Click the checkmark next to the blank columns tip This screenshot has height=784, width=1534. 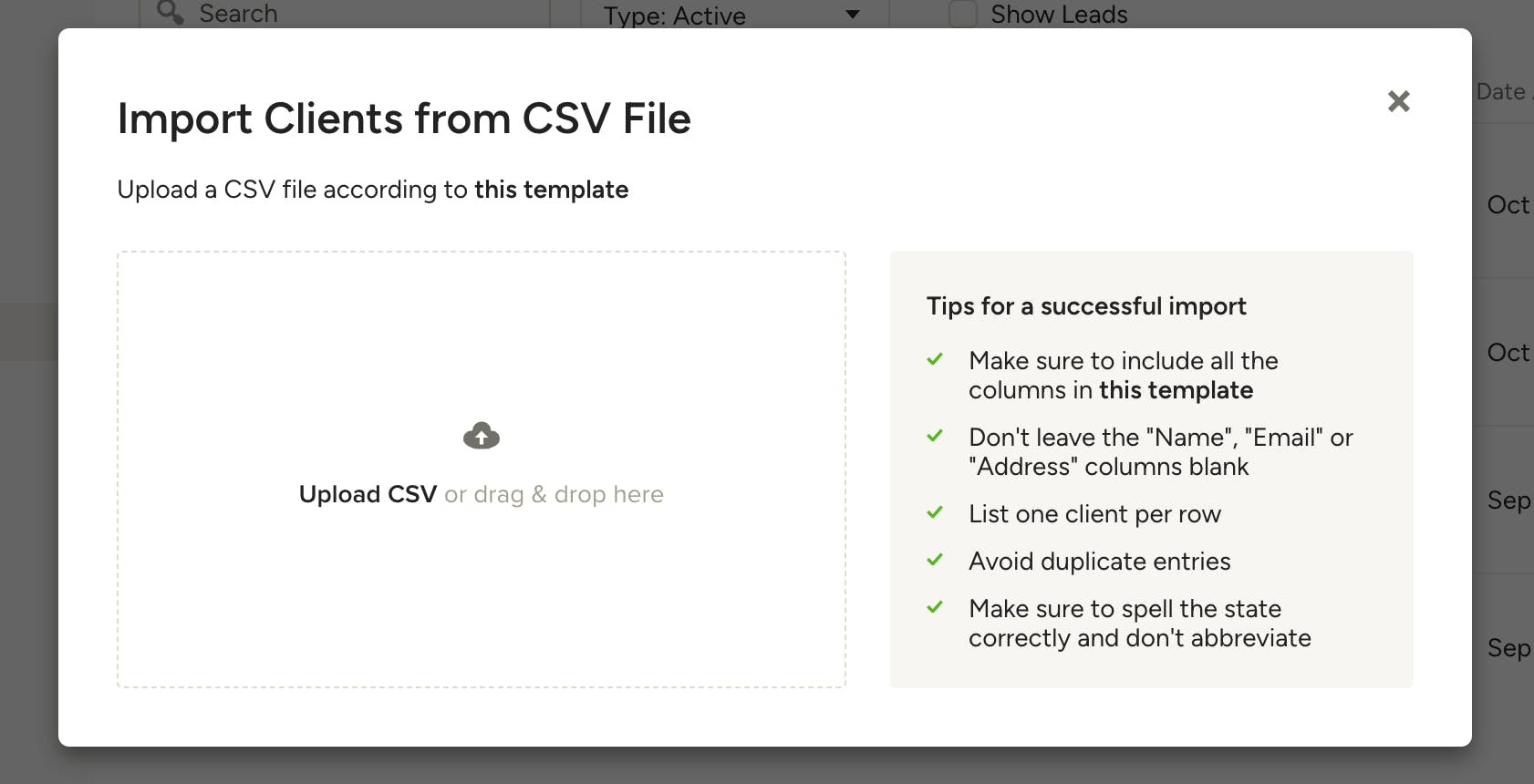point(935,436)
